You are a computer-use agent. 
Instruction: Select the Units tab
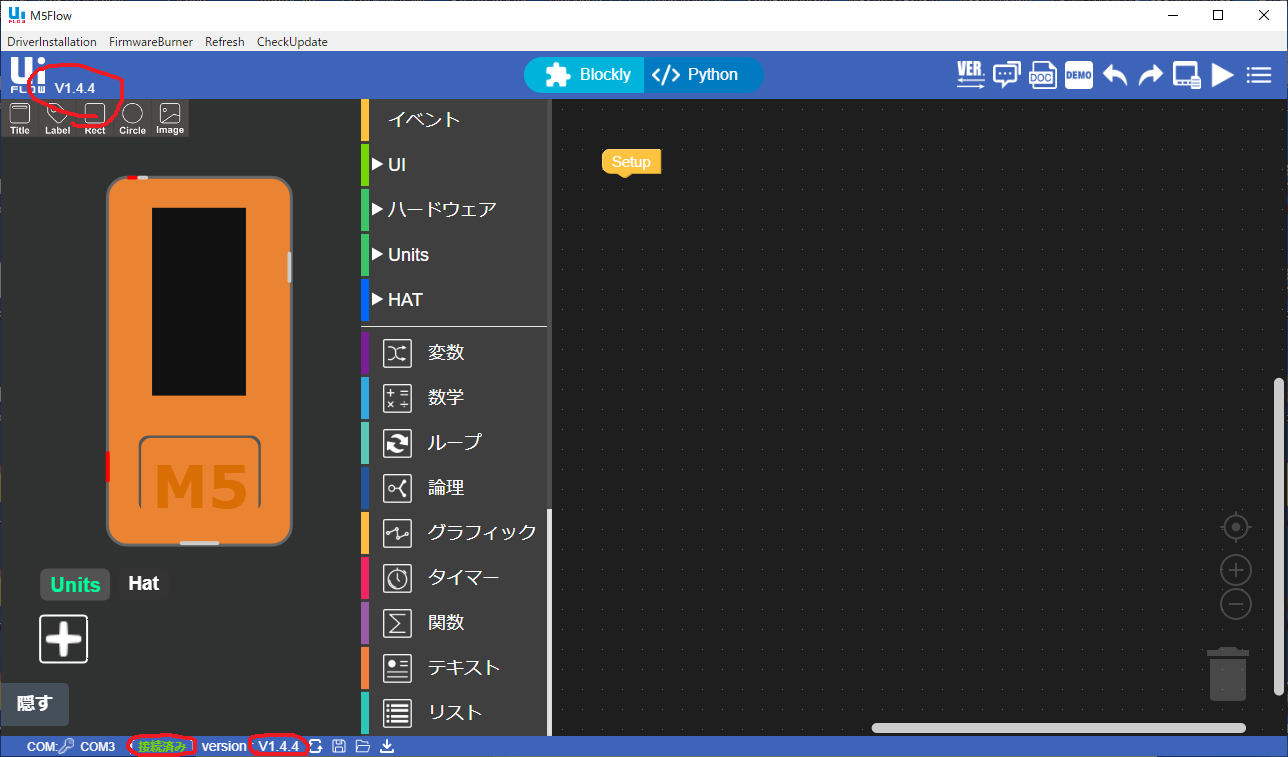74,583
